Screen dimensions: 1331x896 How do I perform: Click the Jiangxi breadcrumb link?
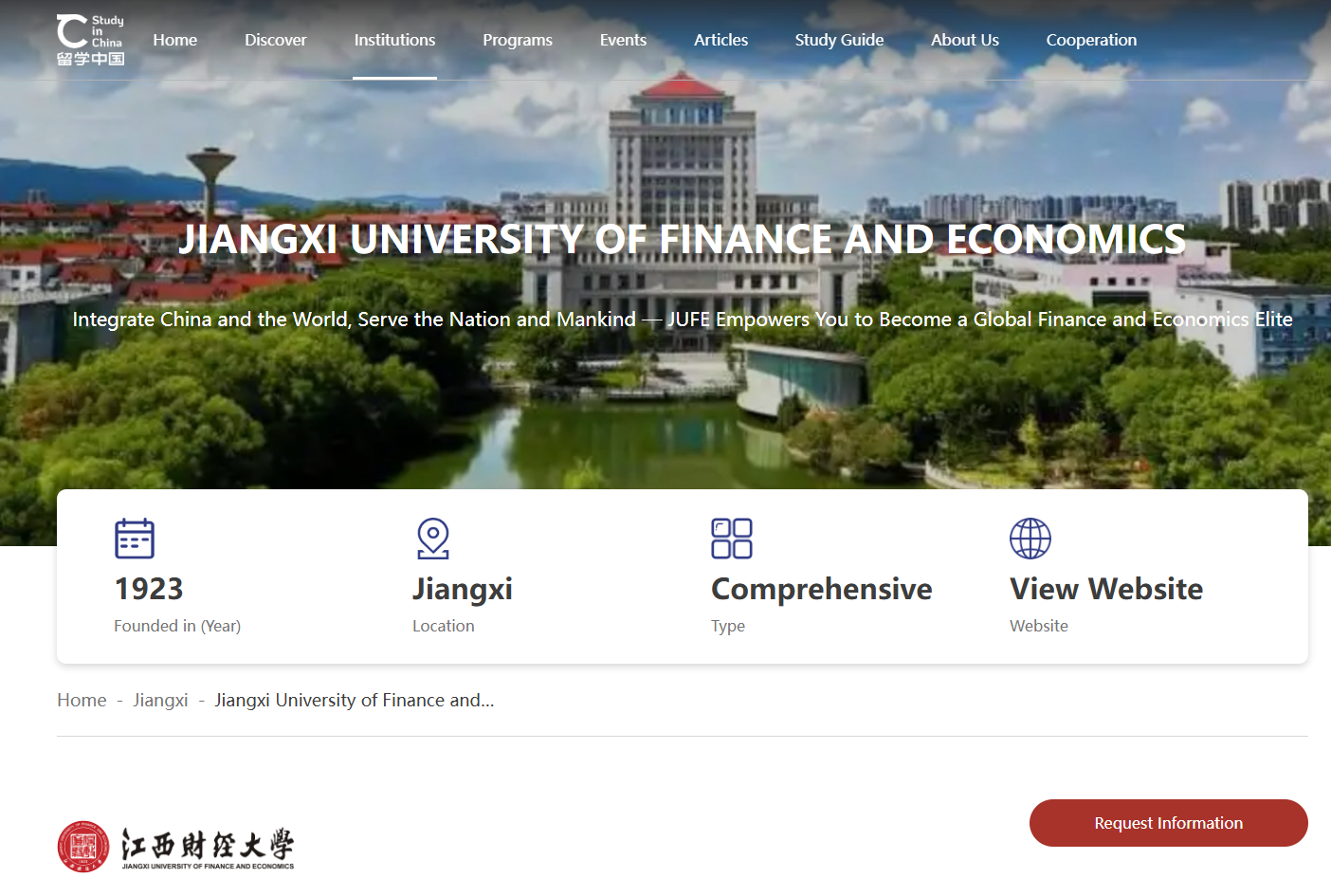[160, 700]
